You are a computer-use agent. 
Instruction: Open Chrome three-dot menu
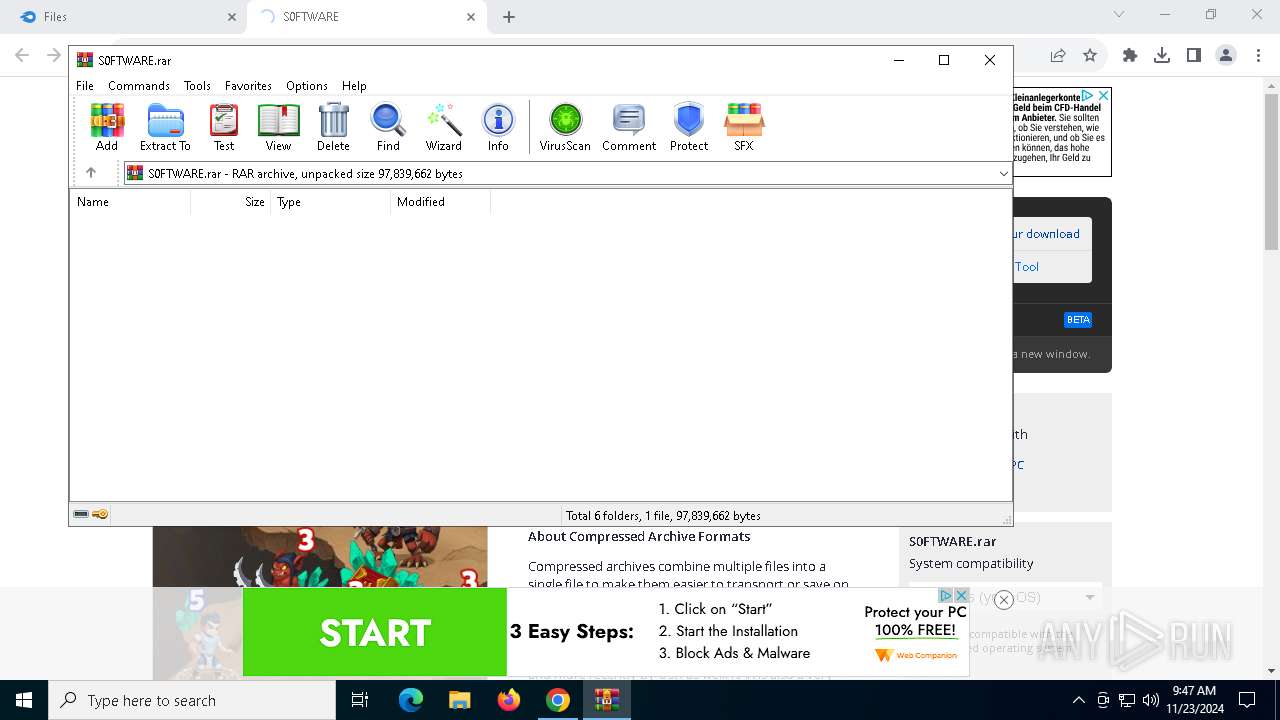point(1257,56)
